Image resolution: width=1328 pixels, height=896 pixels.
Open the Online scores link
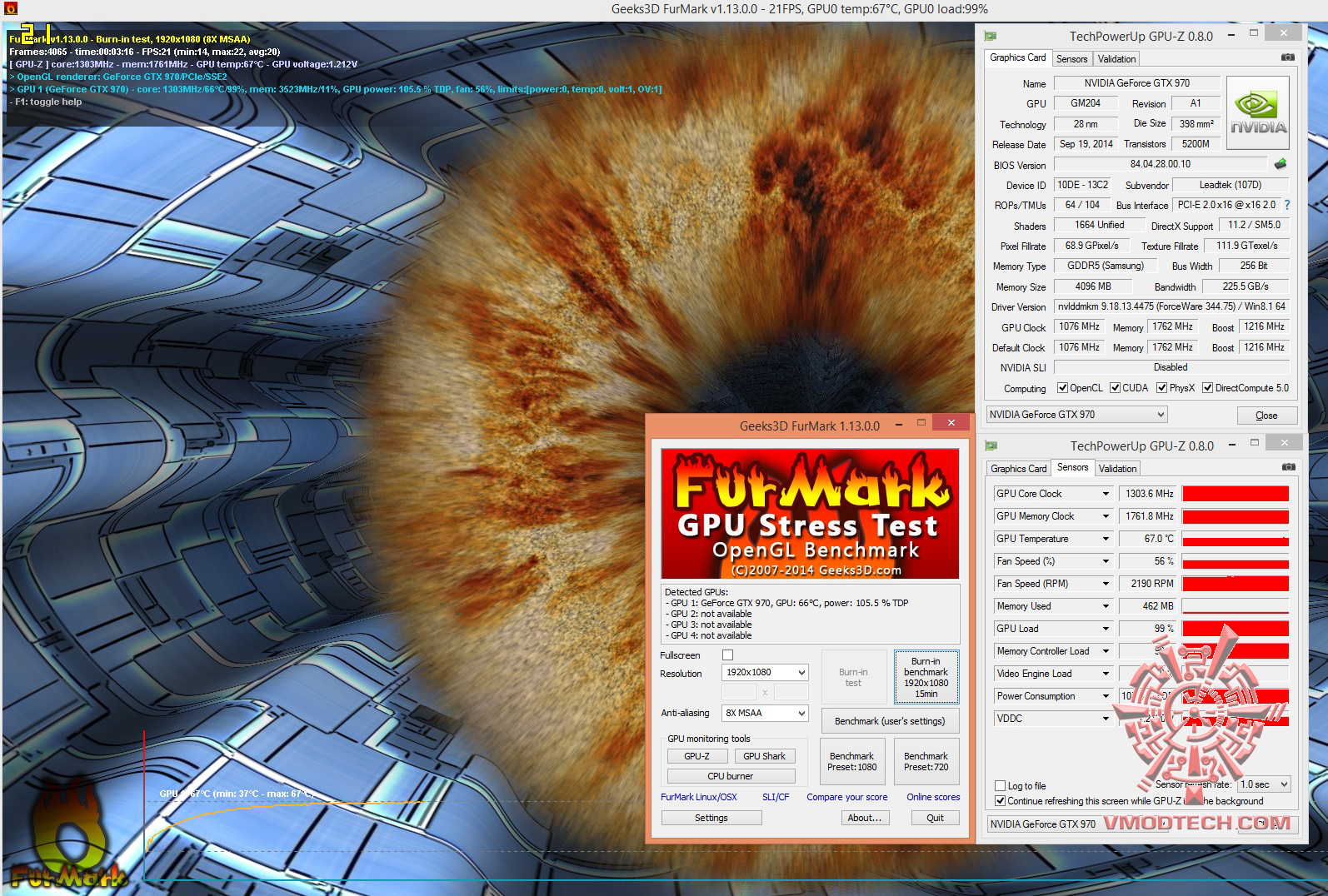click(x=933, y=797)
